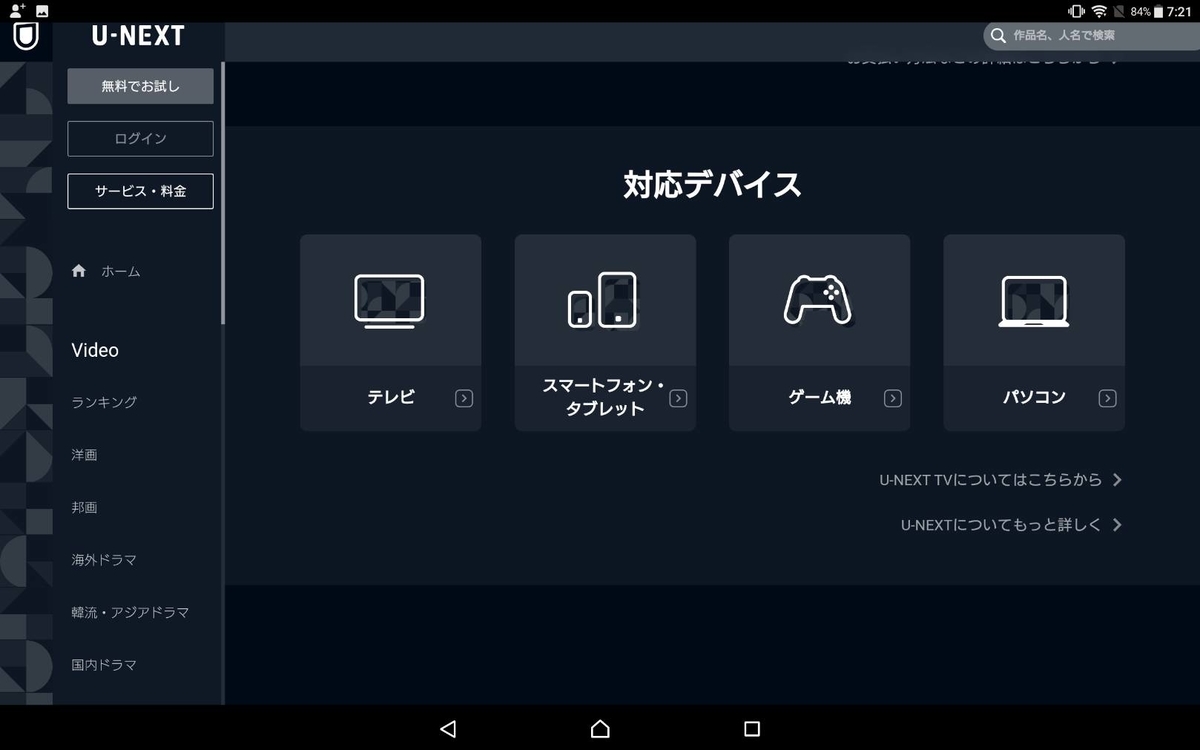The image size is (1200, 750).
Task: Select 洋画 category
Action: (84, 455)
